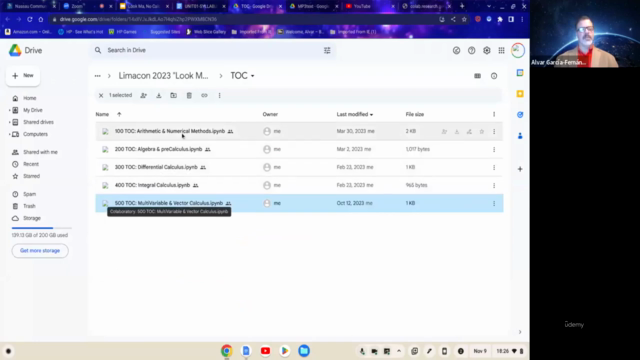
Task: Clear selection with the X icon
Action: pos(101,96)
